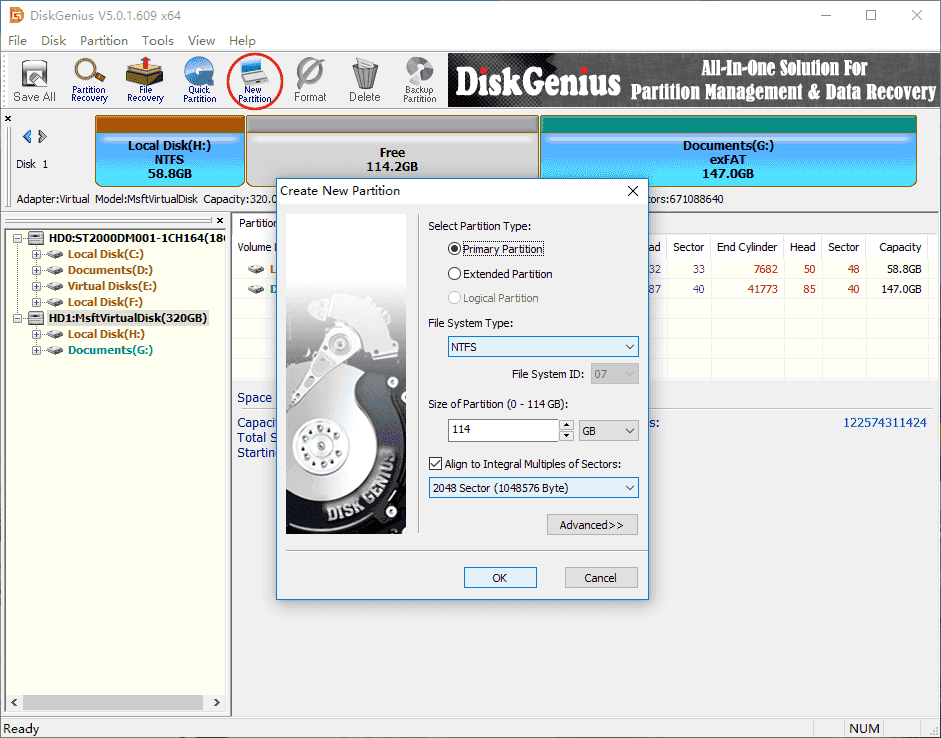Click the Local Disk(C:) drive icon
Image resolution: width=941 pixels, height=738 pixels.
[x=55, y=254]
